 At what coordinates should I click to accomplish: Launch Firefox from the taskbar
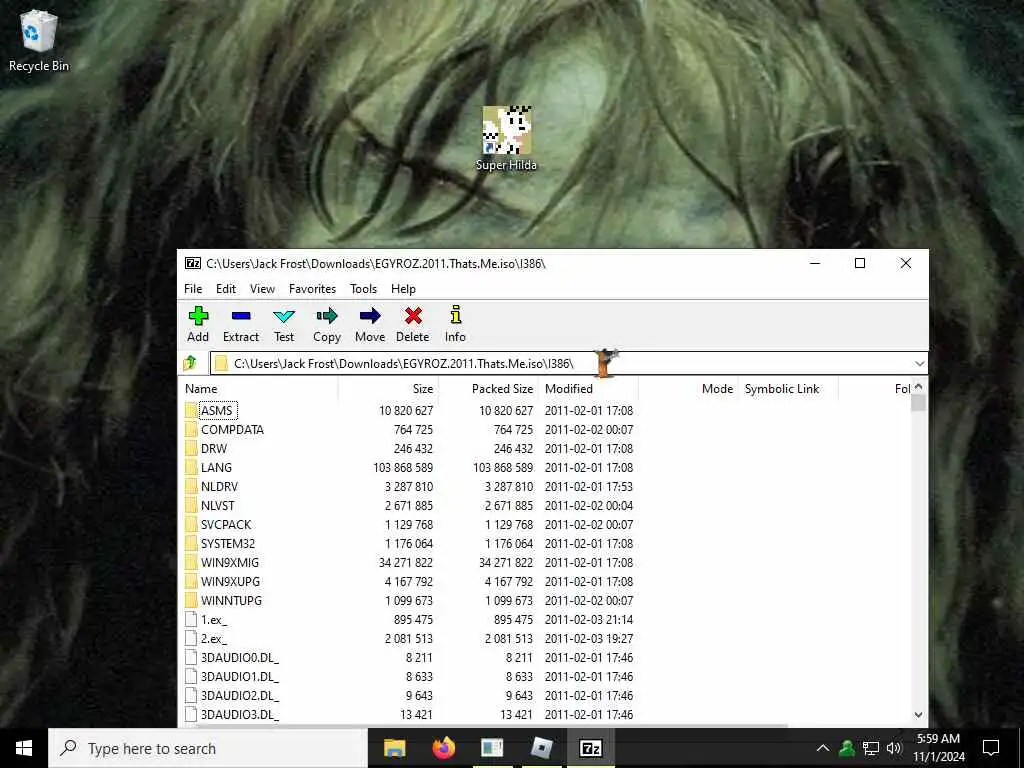pos(443,748)
